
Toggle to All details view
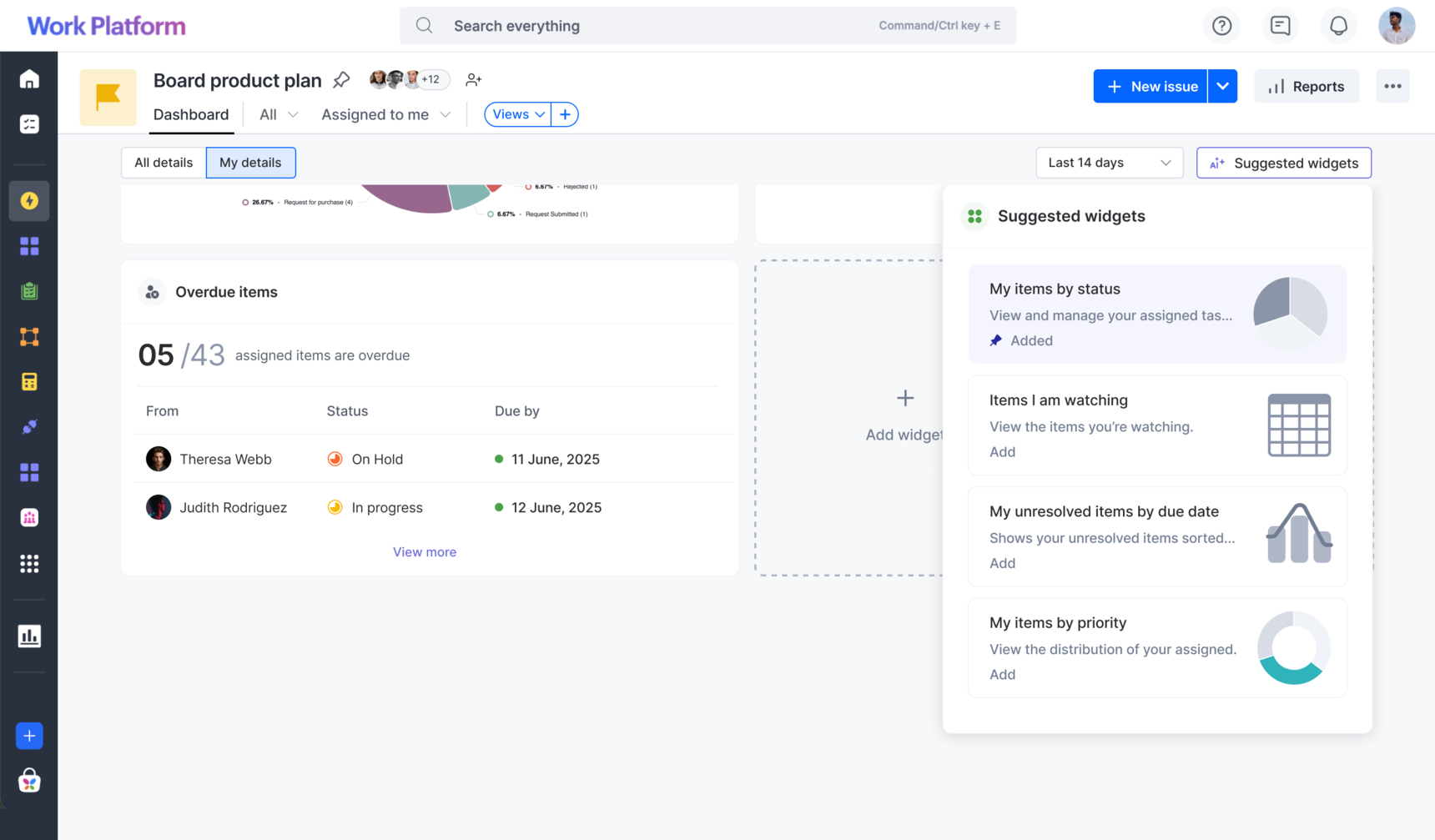click(164, 163)
